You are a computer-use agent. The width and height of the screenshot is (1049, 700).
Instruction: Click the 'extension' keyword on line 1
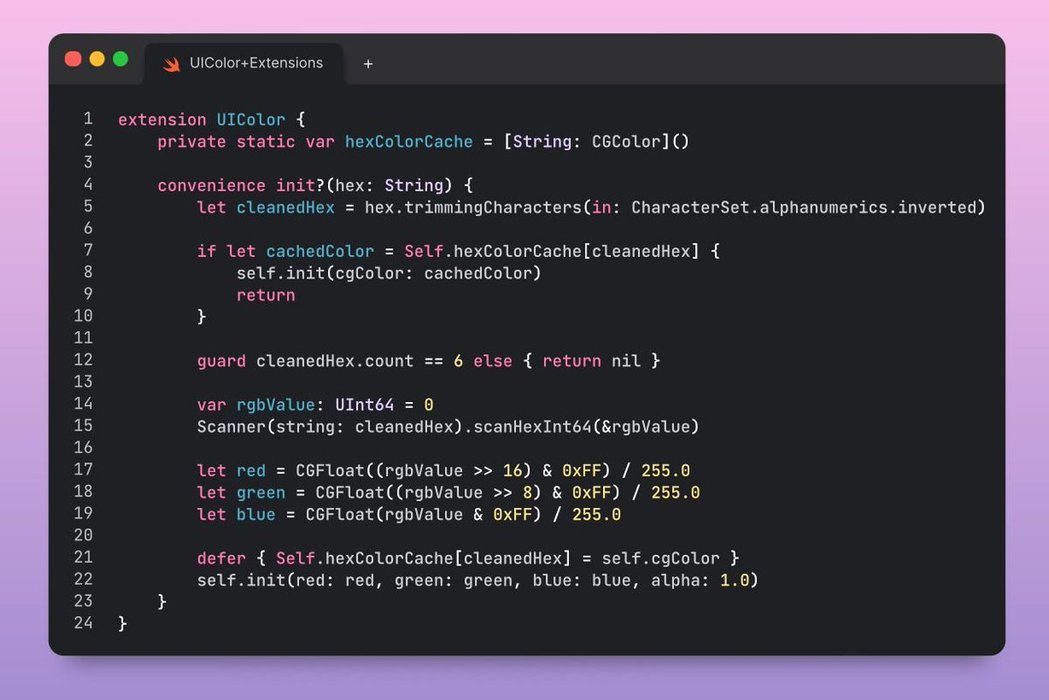tap(162, 120)
